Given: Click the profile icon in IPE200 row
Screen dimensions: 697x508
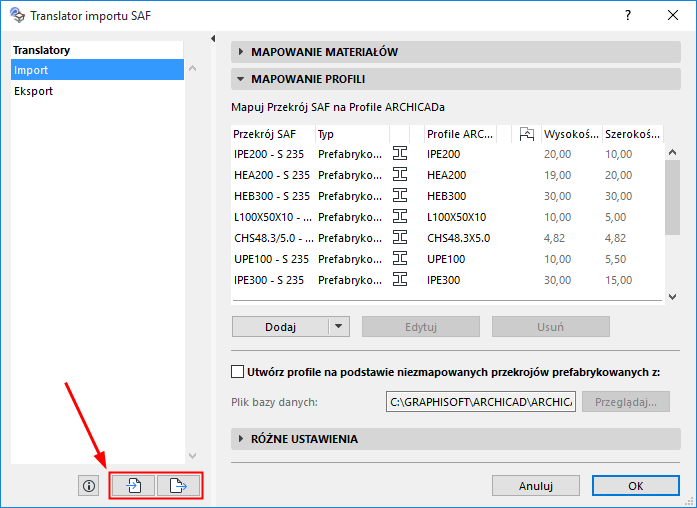Looking at the screenshot, I should [x=400, y=154].
